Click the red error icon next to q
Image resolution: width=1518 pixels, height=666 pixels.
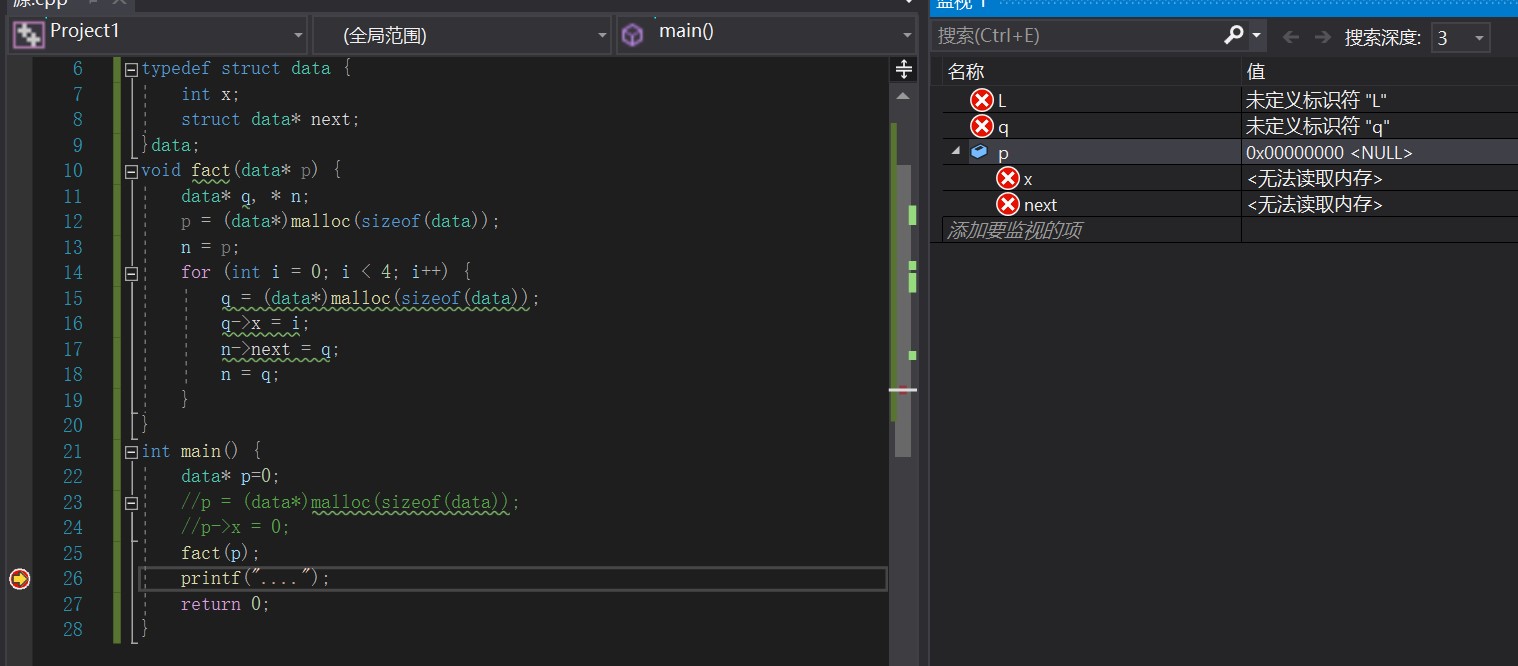pos(982,127)
